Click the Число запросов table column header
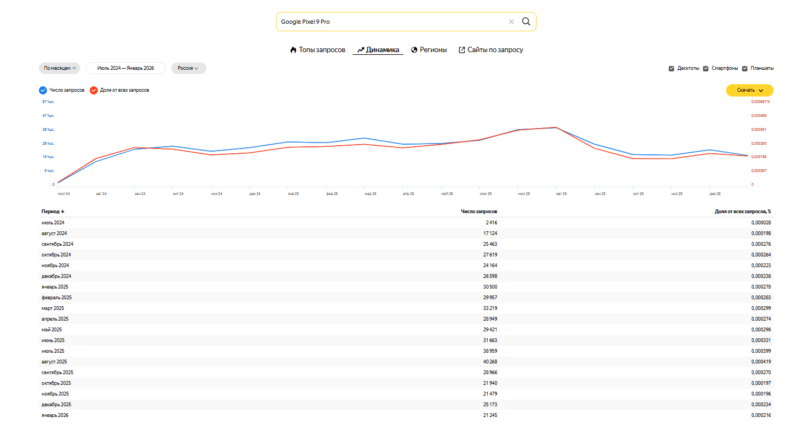This screenshot has height=437, width=800. tap(479, 212)
